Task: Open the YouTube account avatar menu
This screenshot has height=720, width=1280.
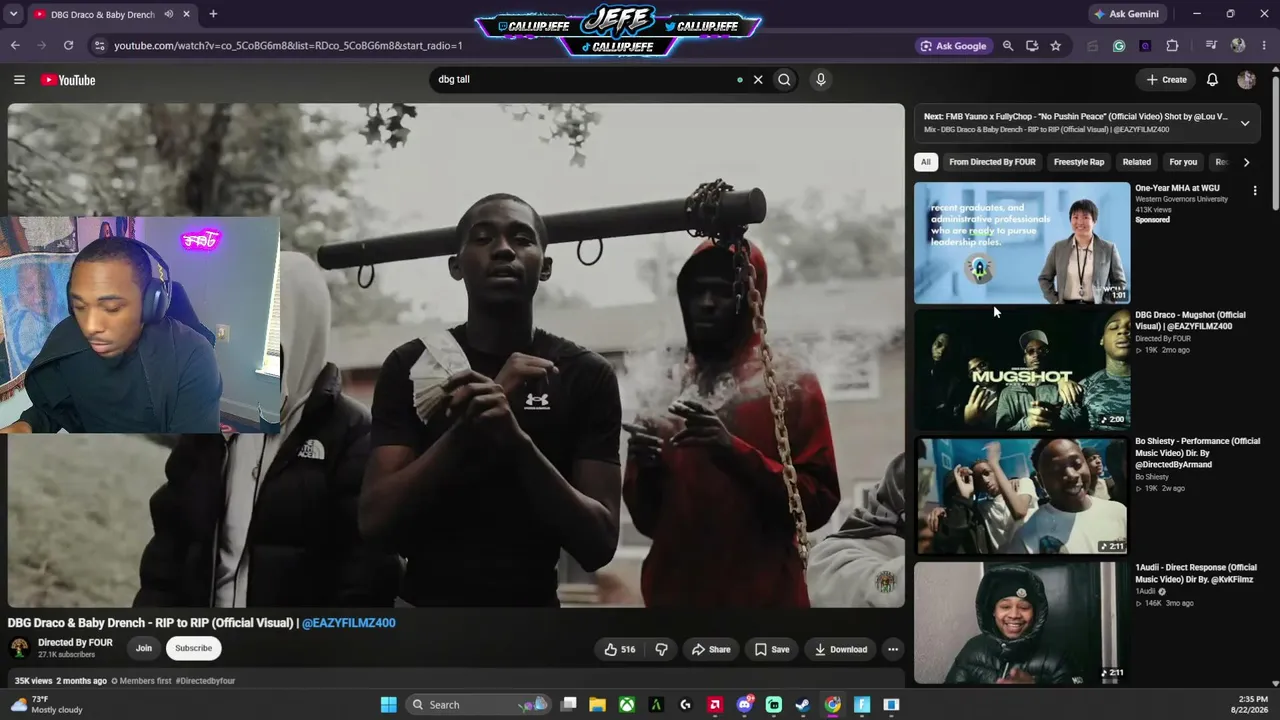Action: (x=1246, y=80)
